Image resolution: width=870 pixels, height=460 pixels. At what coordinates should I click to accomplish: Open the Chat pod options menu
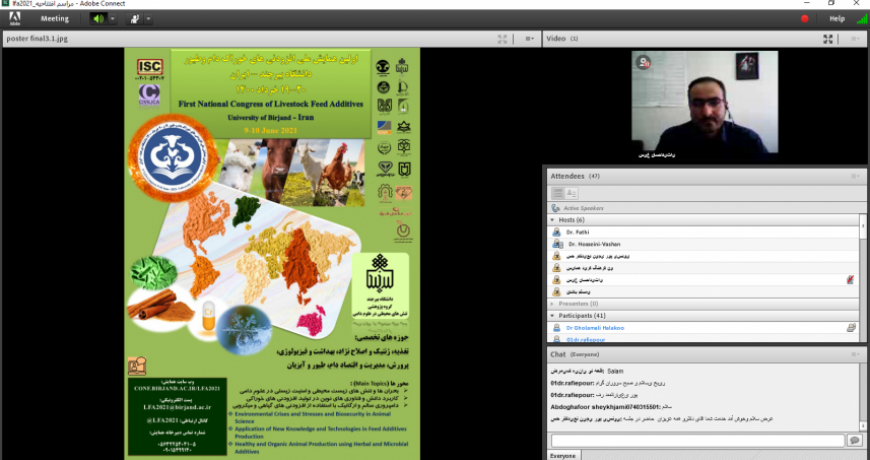[856, 354]
